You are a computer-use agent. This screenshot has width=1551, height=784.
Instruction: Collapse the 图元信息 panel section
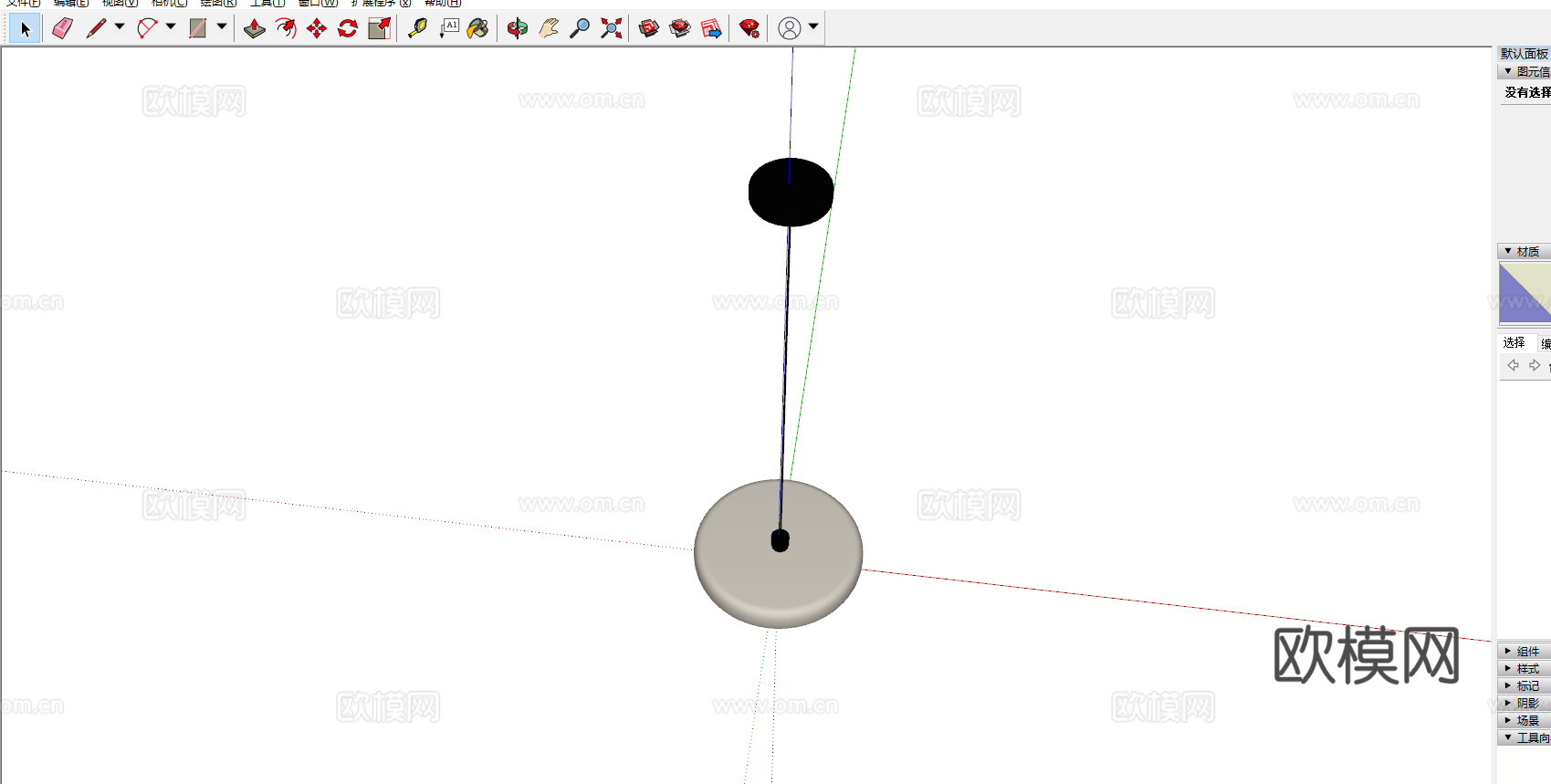point(1508,71)
